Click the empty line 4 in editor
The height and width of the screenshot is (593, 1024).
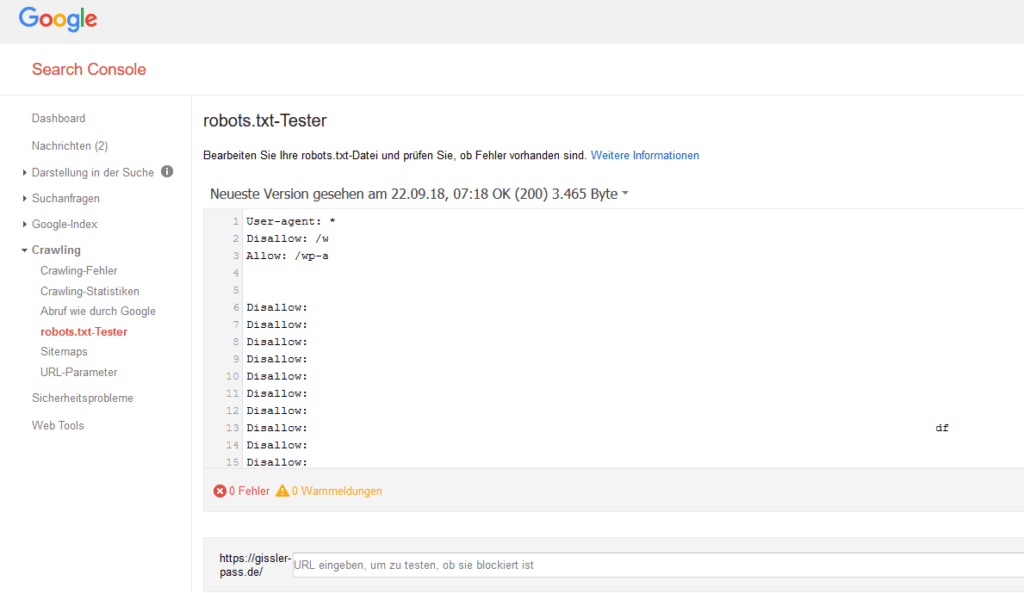tap(633, 273)
